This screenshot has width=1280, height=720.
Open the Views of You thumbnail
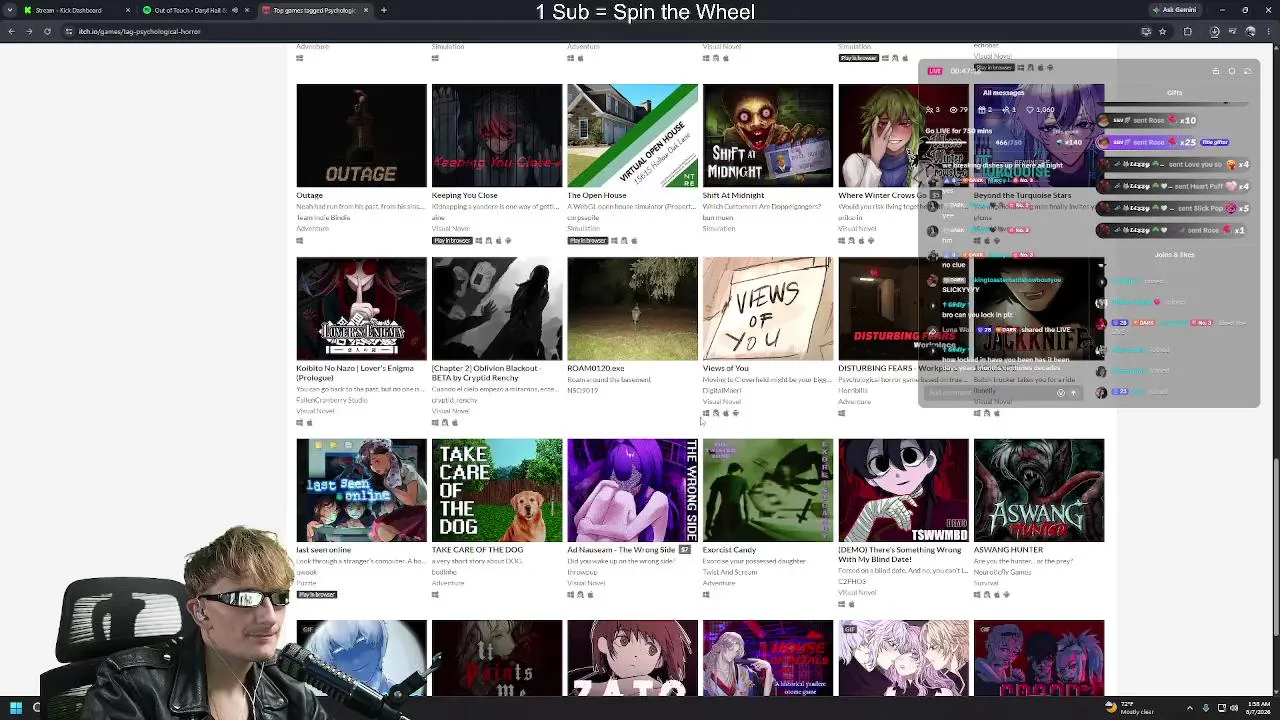point(768,308)
